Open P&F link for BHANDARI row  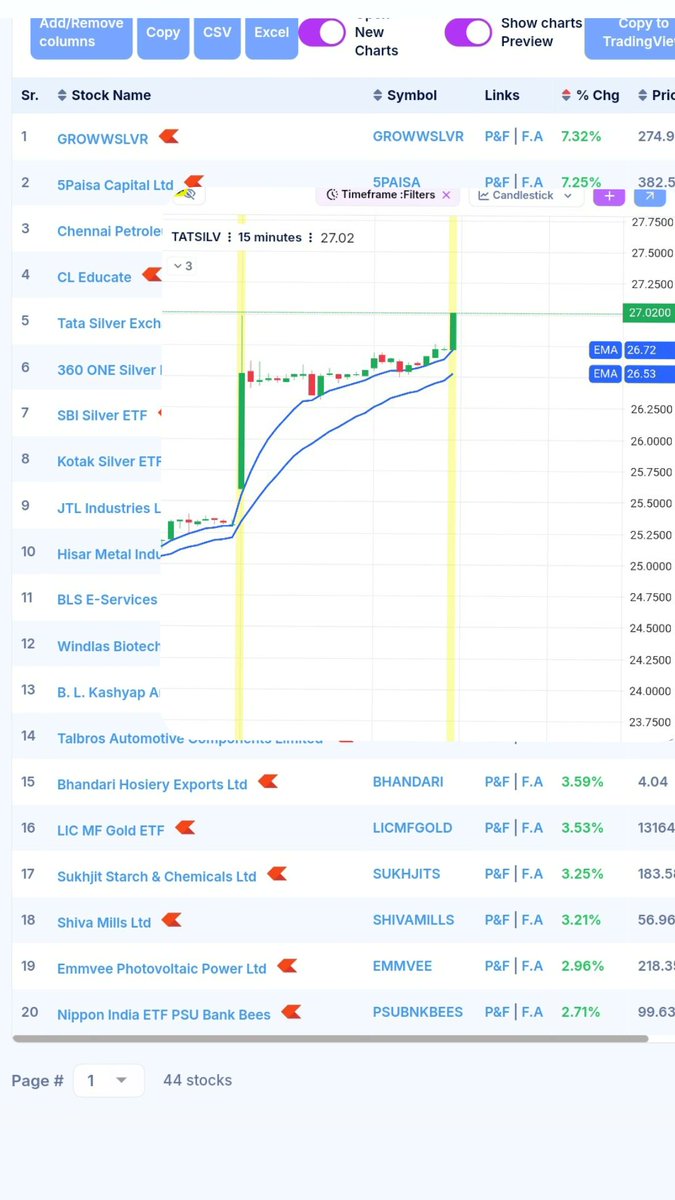[x=497, y=782]
